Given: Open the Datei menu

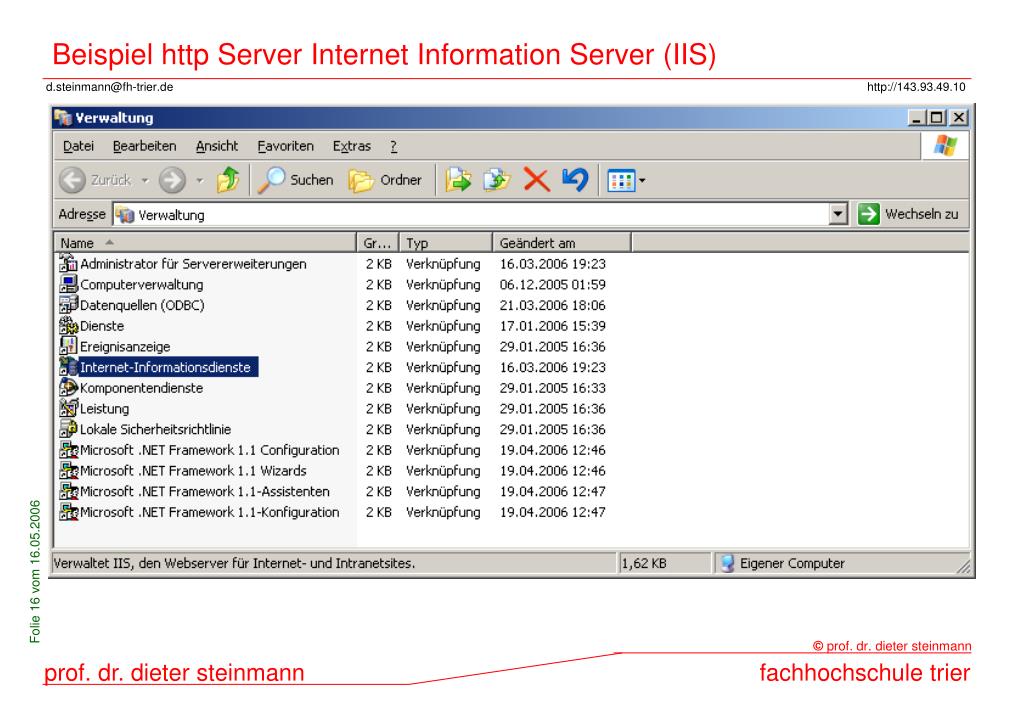Looking at the screenshot, I should coord(78,146).
